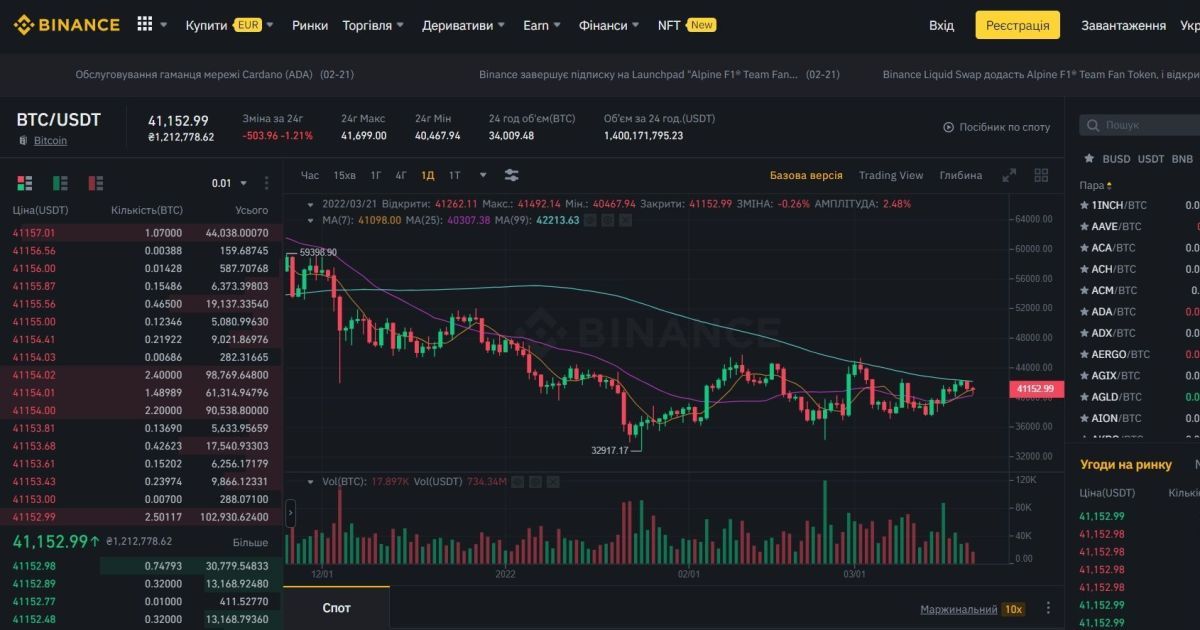Switch order book to sell orders only view
The height and width of the screenshot is (630, 1200).
point(95,183)
